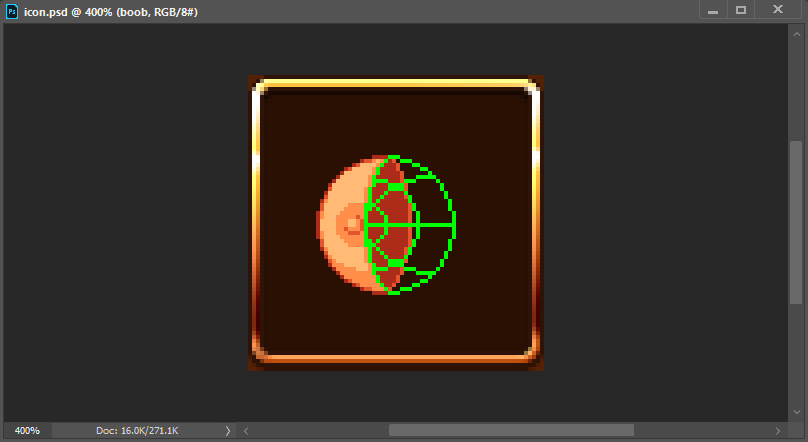Click the Photoshop icon in the title bar
Viewport: 808px width, 442px height.
click(x=12, y=11)
